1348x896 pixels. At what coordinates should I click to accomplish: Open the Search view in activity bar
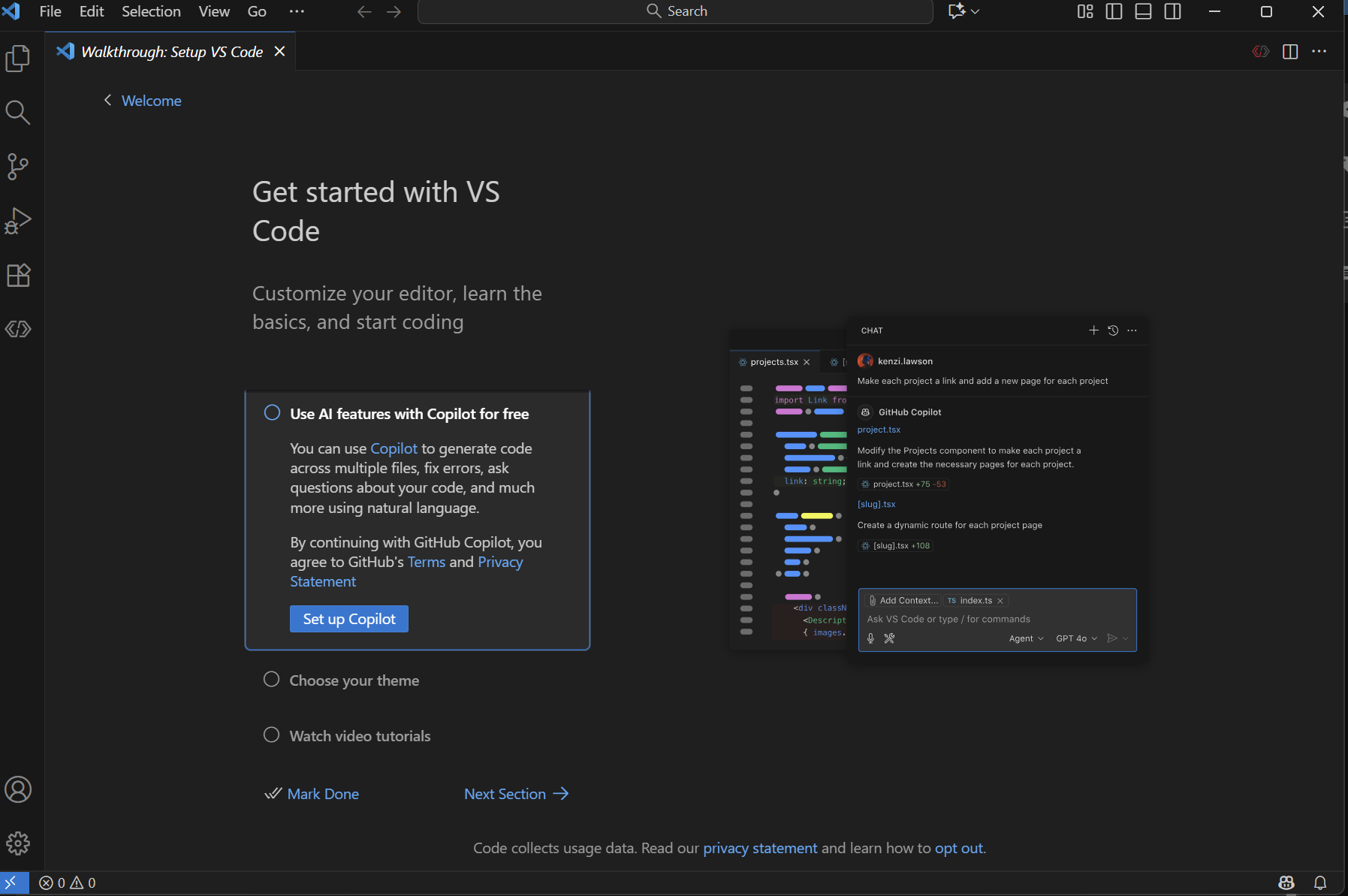coord(18,113)
